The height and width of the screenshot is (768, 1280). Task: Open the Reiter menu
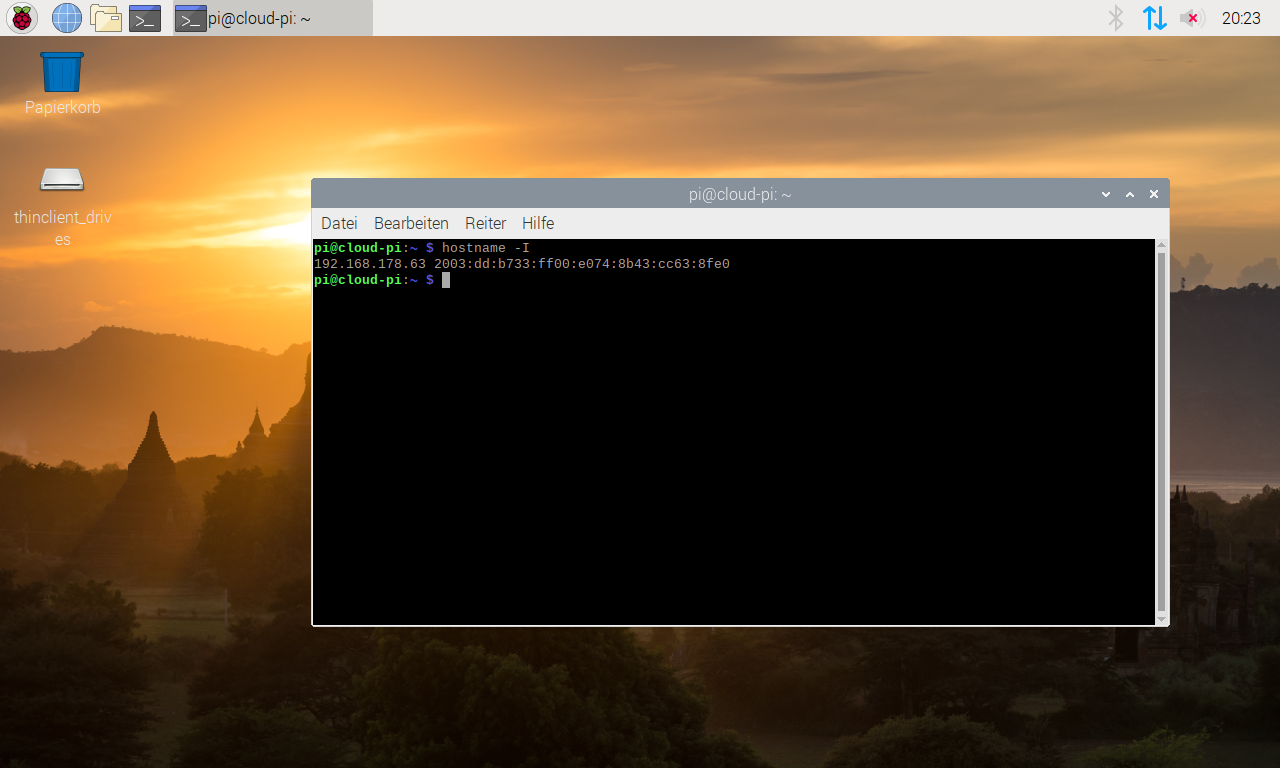tap(485, 223)
